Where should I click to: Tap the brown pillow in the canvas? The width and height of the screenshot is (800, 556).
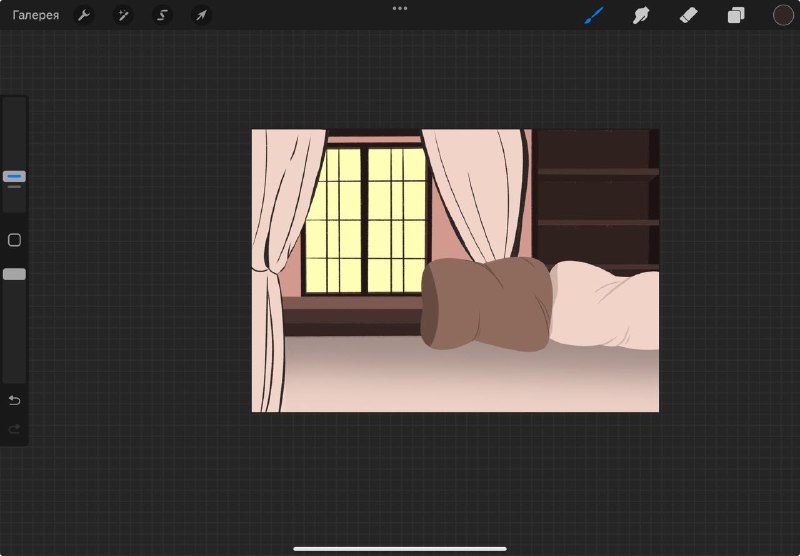pyautogui.click(x=486, y=304)
